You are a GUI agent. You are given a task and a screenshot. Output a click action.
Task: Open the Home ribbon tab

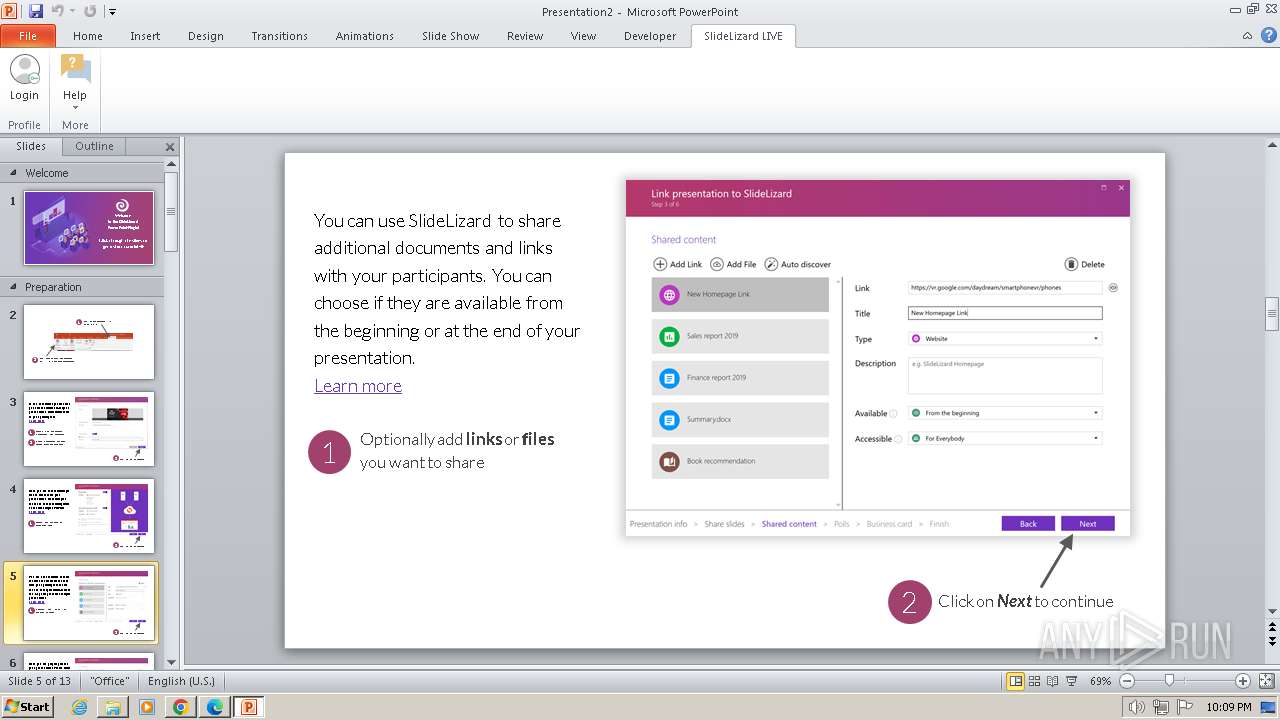pyautogui.click(x=88, y=36)
